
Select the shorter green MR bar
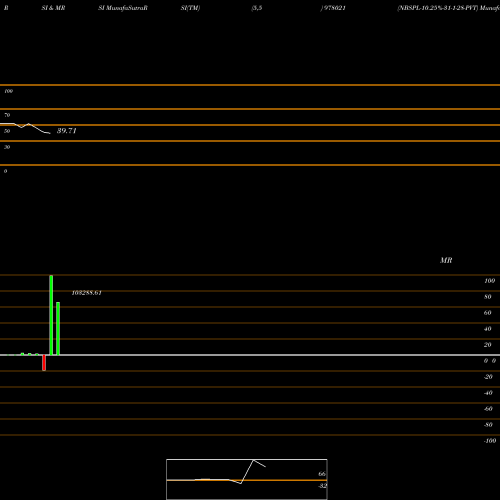[58, 329]
